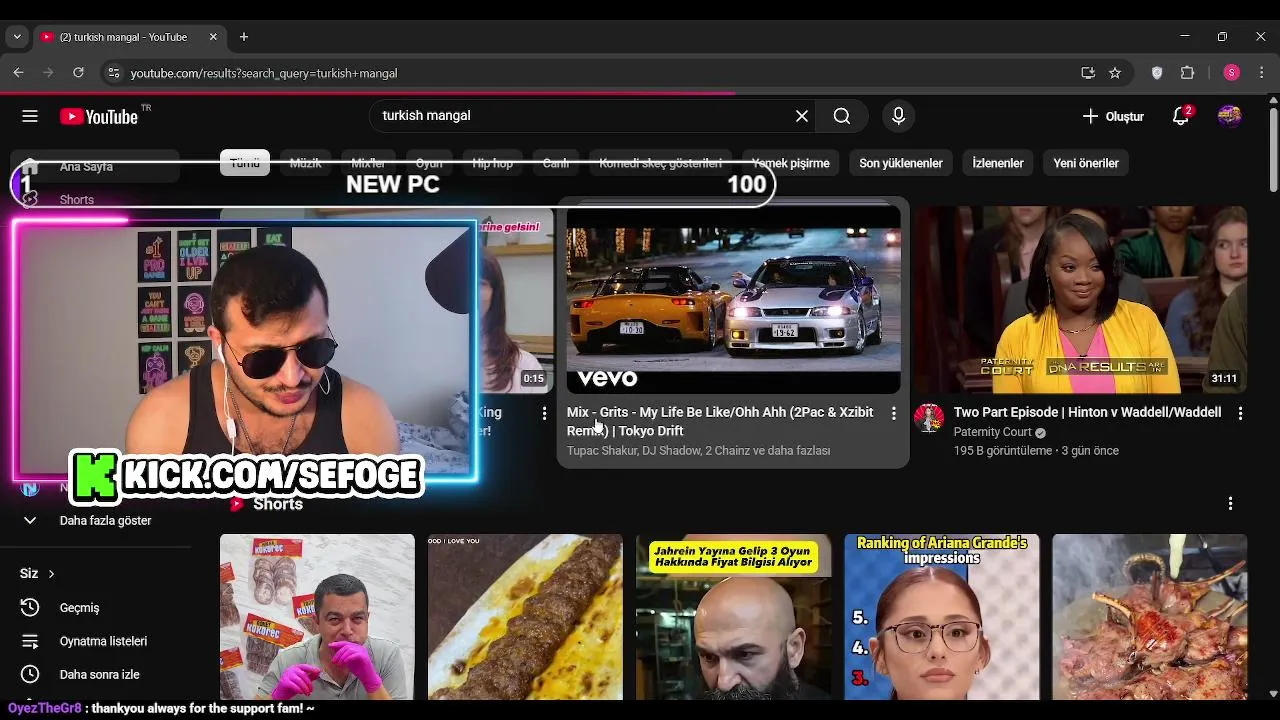Open Chrome profile icon
This screenshot has height=720, width=1280.
(x=1232, y=73)
